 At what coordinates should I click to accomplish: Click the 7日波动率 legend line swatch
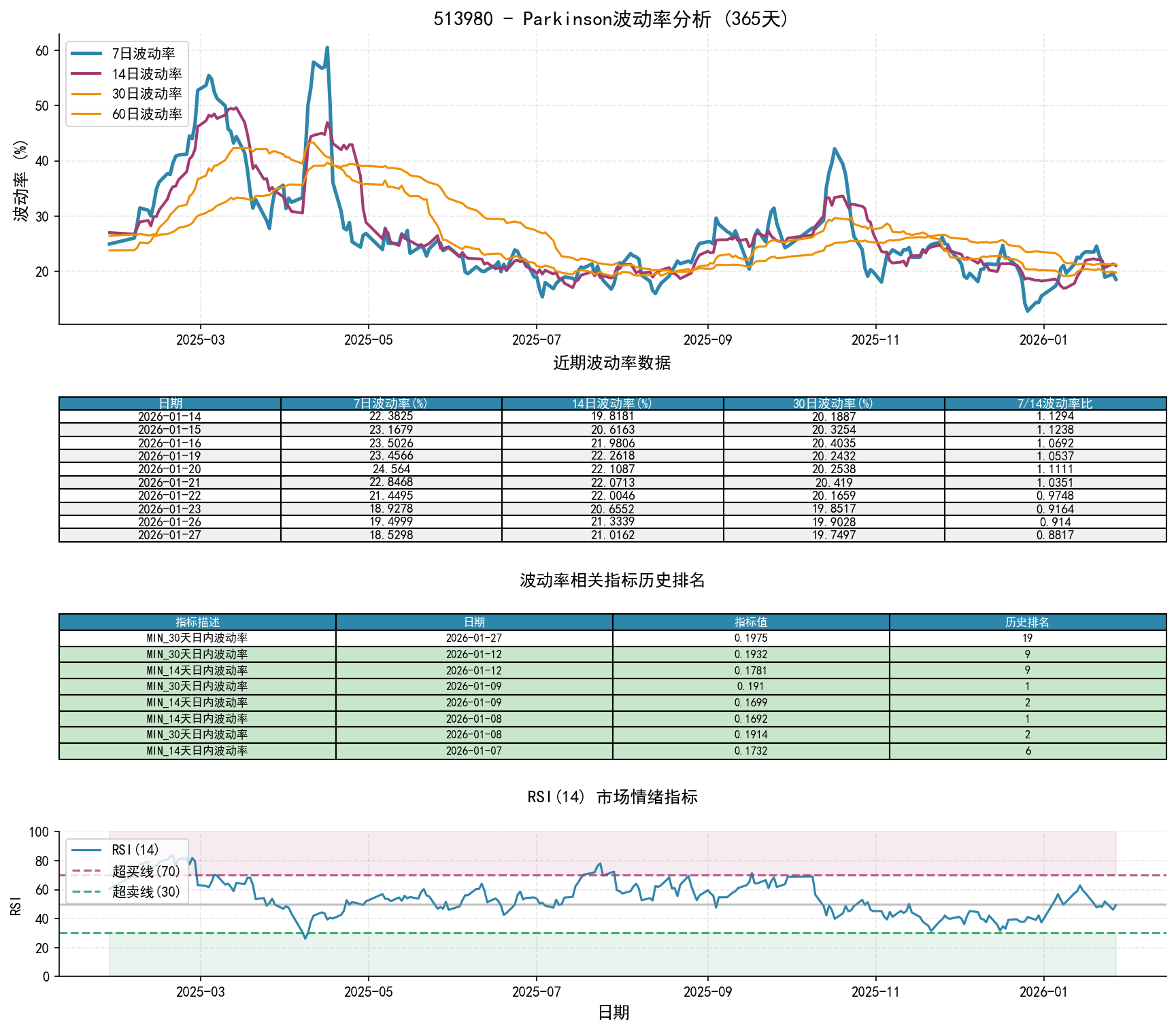86,54
